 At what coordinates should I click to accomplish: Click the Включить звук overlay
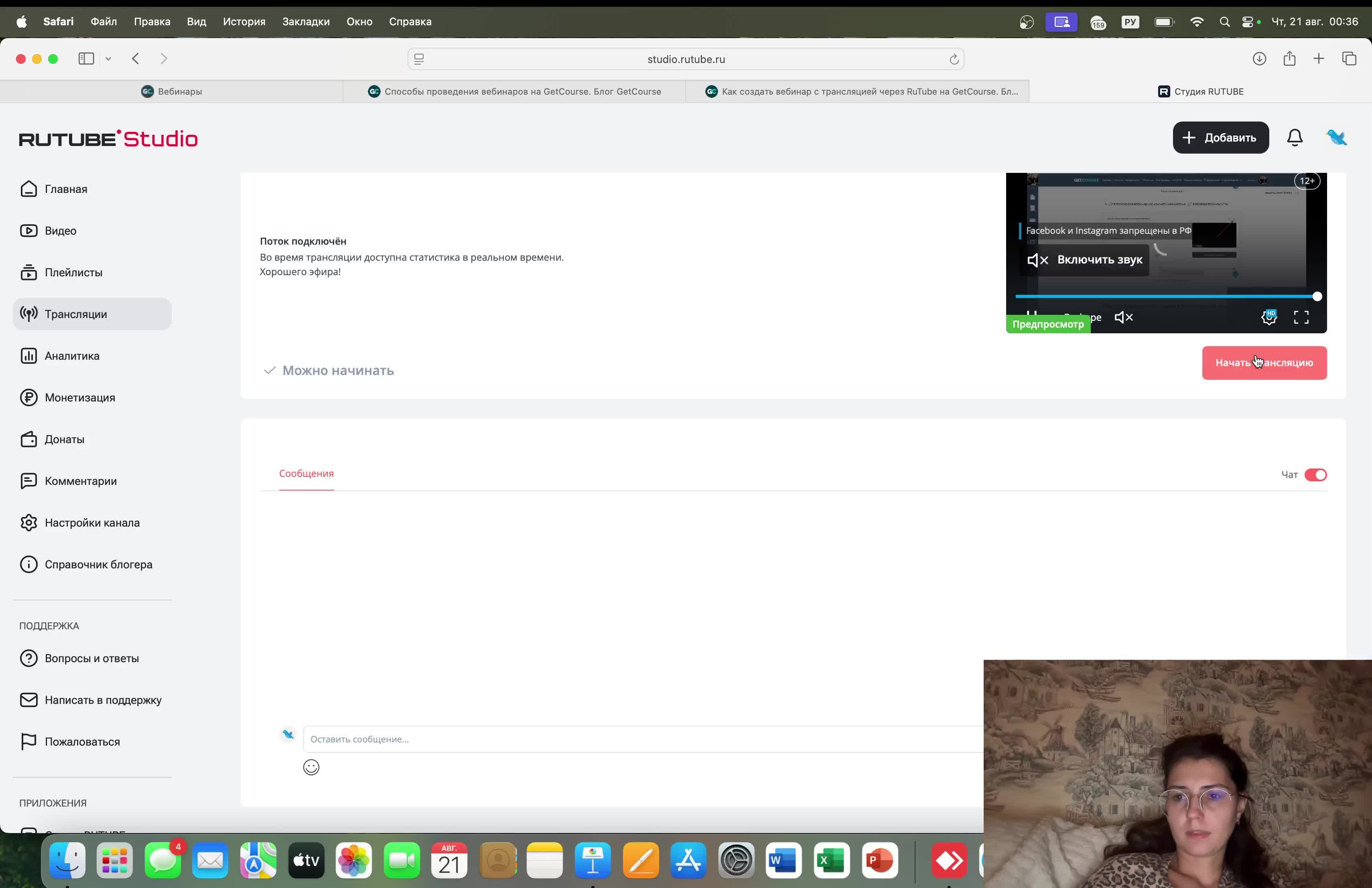(x=1085, y=260)
